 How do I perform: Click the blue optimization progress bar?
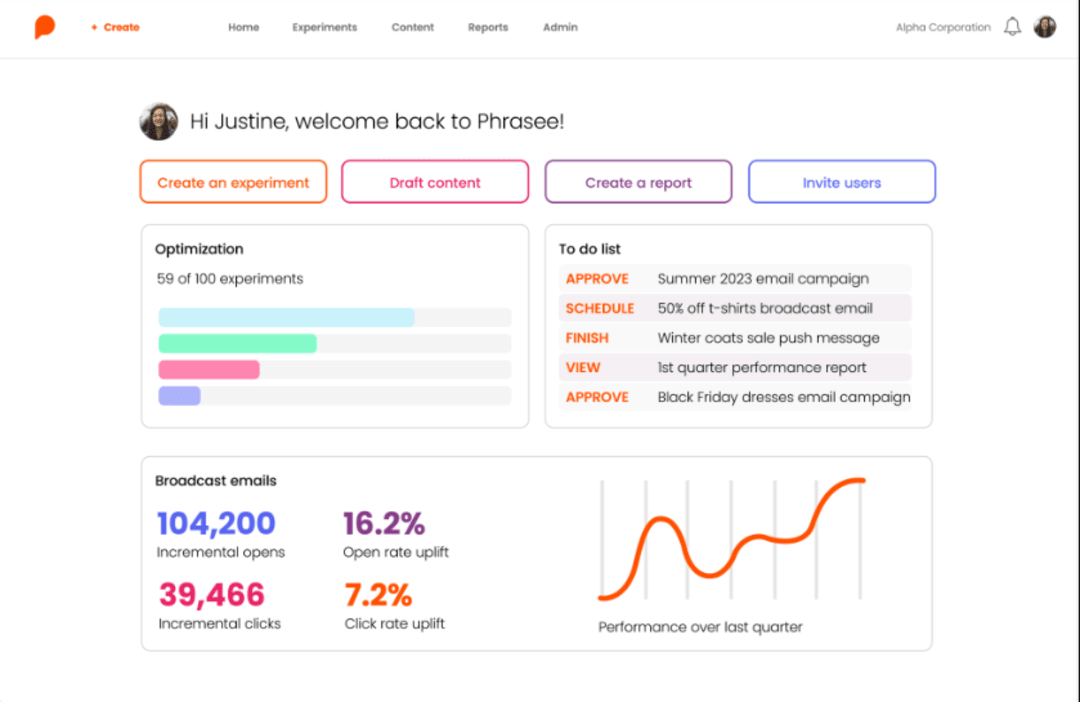pos(285,317)
